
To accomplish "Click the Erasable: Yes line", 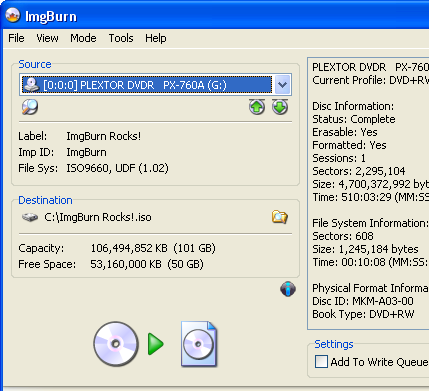I will (x=345, y=132).
